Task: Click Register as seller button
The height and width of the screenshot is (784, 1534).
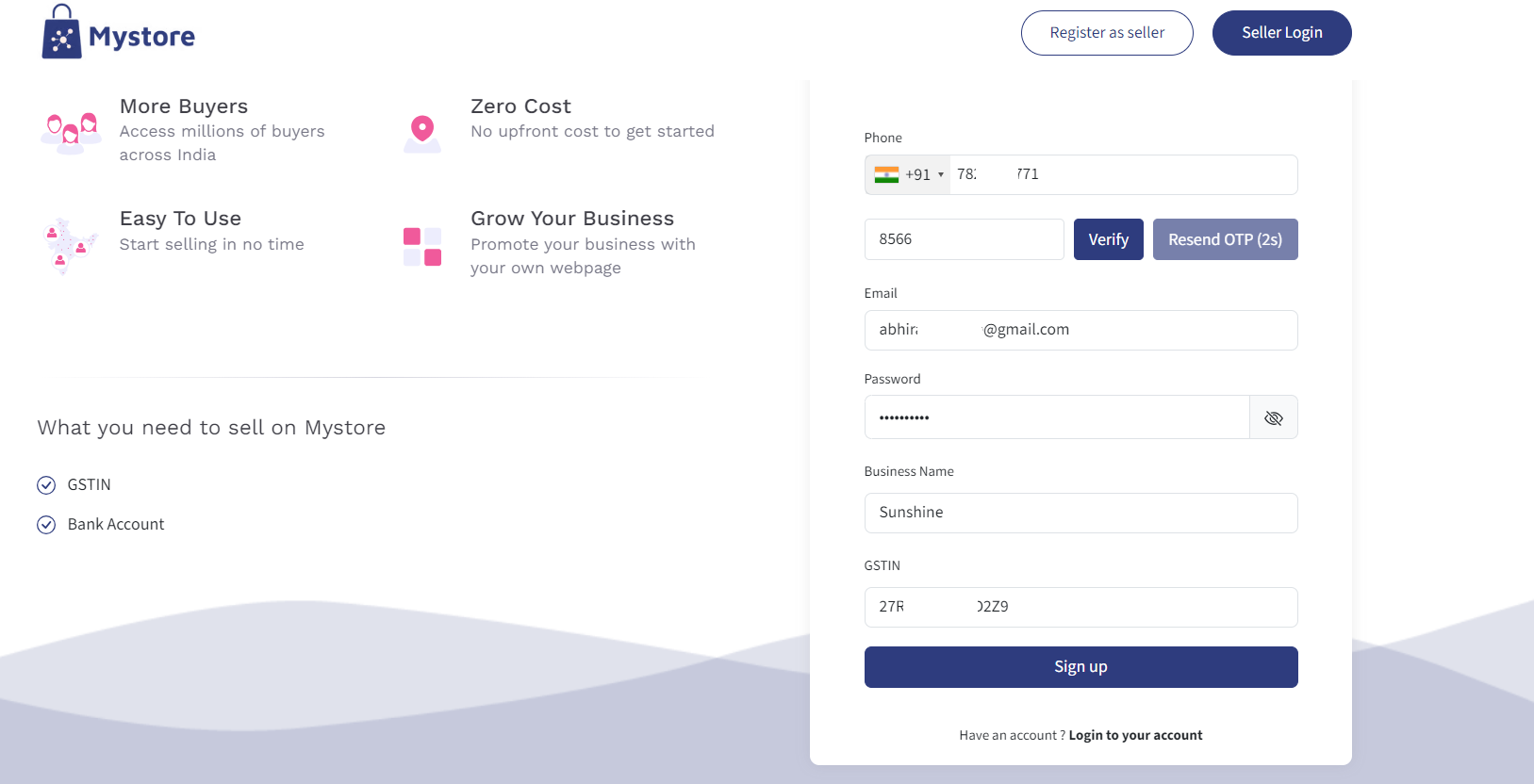Action: click(1107, 33)
